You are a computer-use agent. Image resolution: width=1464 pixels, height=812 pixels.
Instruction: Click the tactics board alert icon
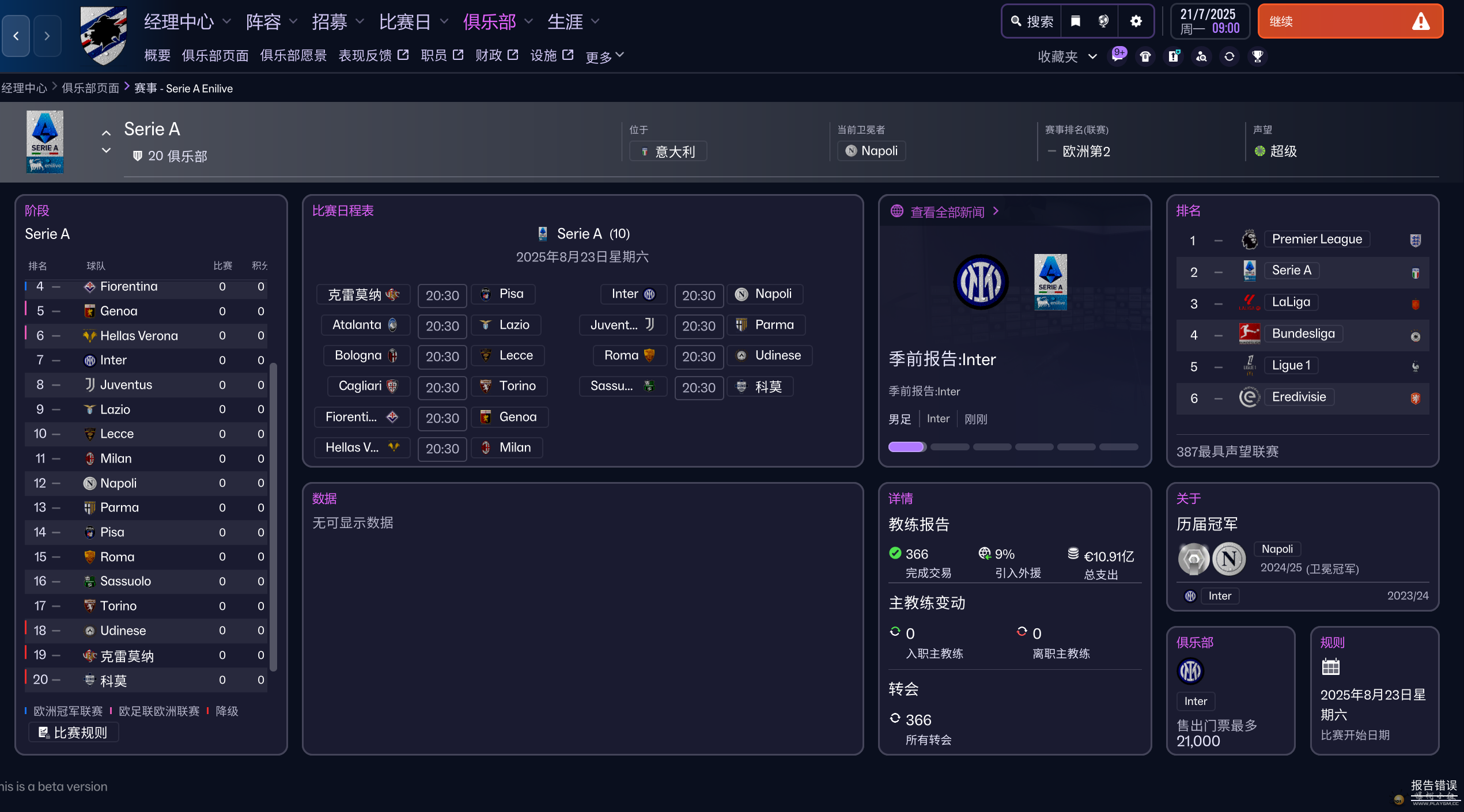click(1173, 56)
